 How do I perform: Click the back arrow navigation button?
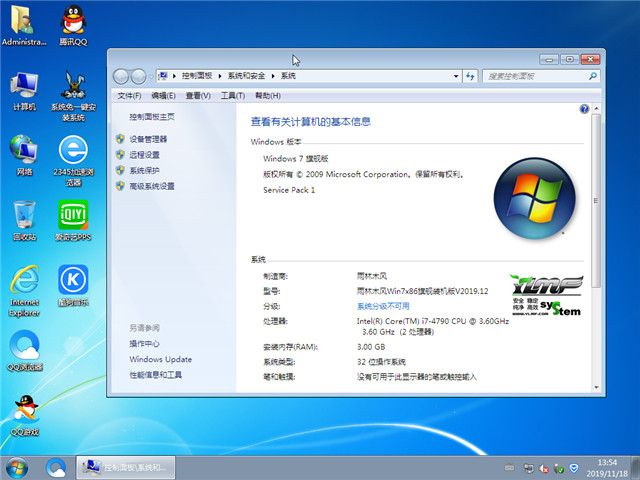pos(122,76)
